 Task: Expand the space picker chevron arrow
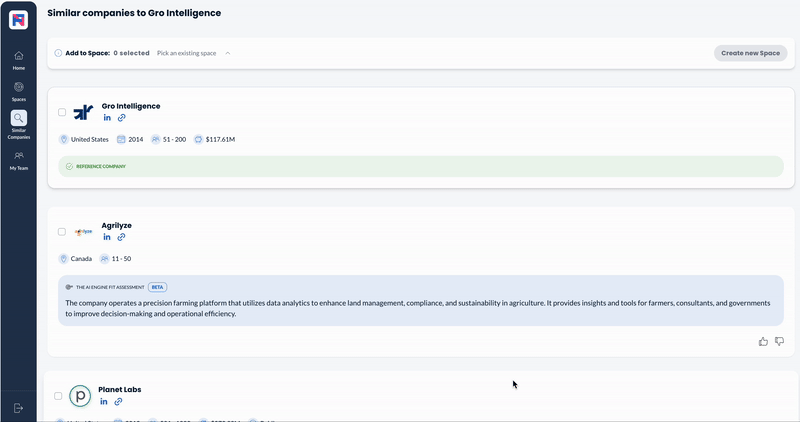(227, 53)
